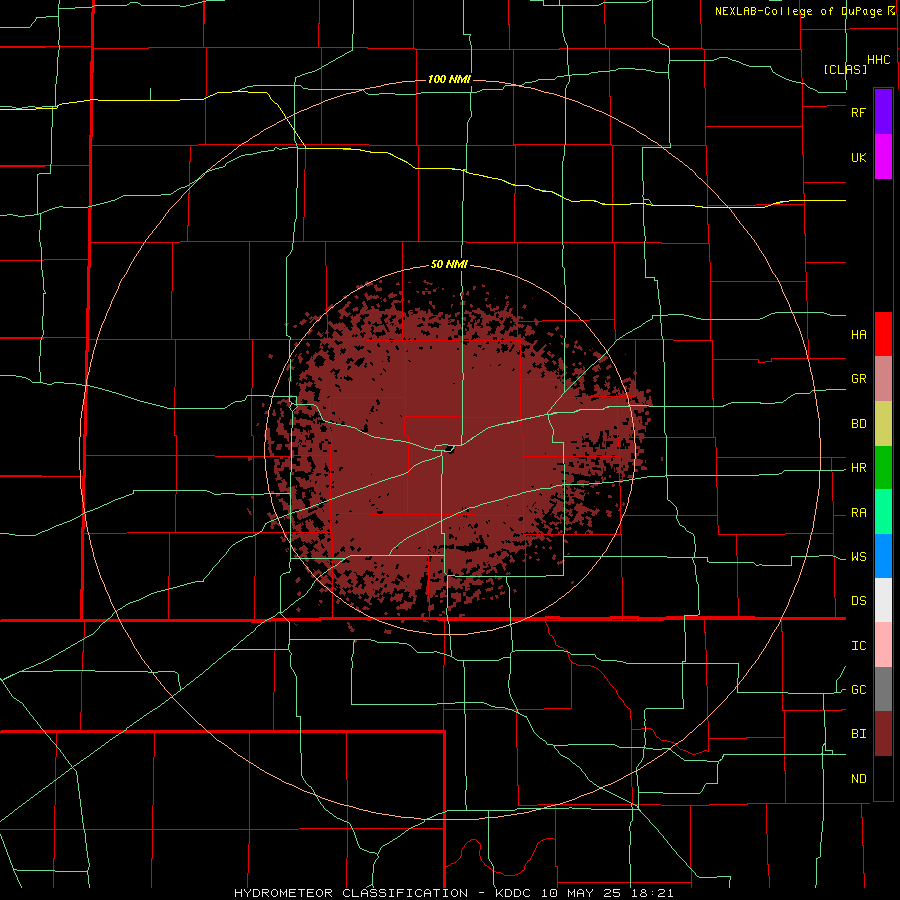Click the DS white legend swatch

pos(883,600)
